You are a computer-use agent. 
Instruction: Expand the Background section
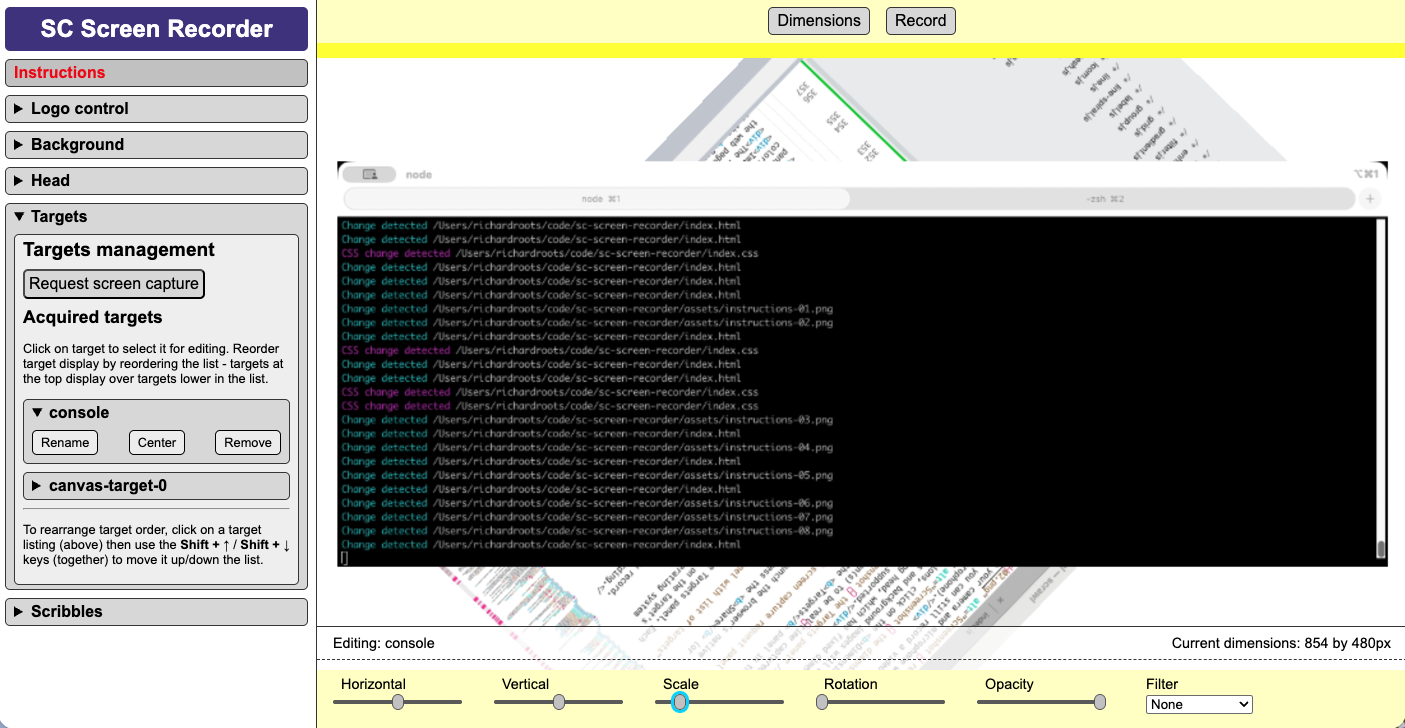156,144
